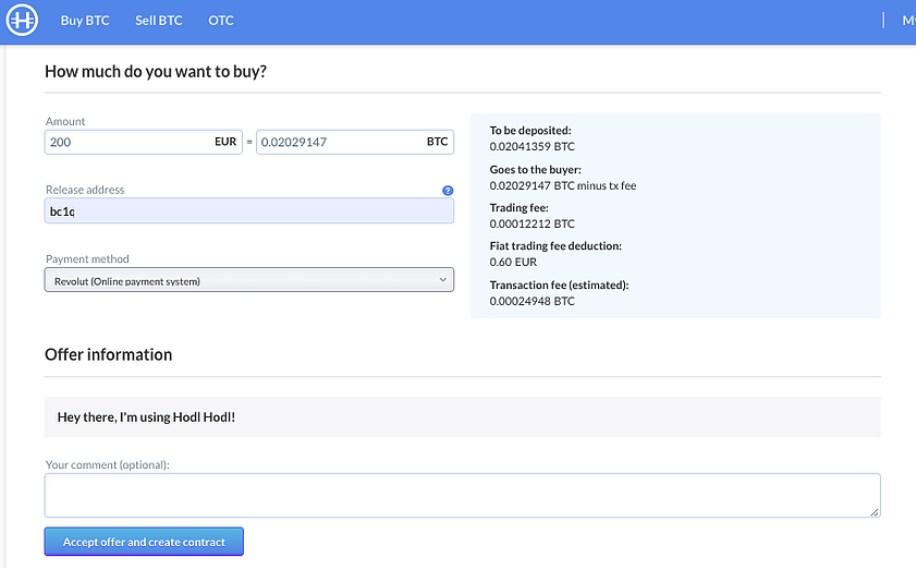916x568 pixels.
Task: Click the comment box resize handle
Action: pyautogui.click(x=874, y=512)
